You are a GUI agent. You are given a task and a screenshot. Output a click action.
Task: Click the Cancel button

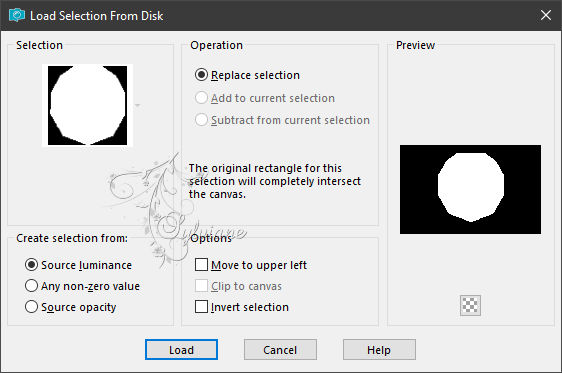coord(280,349)
